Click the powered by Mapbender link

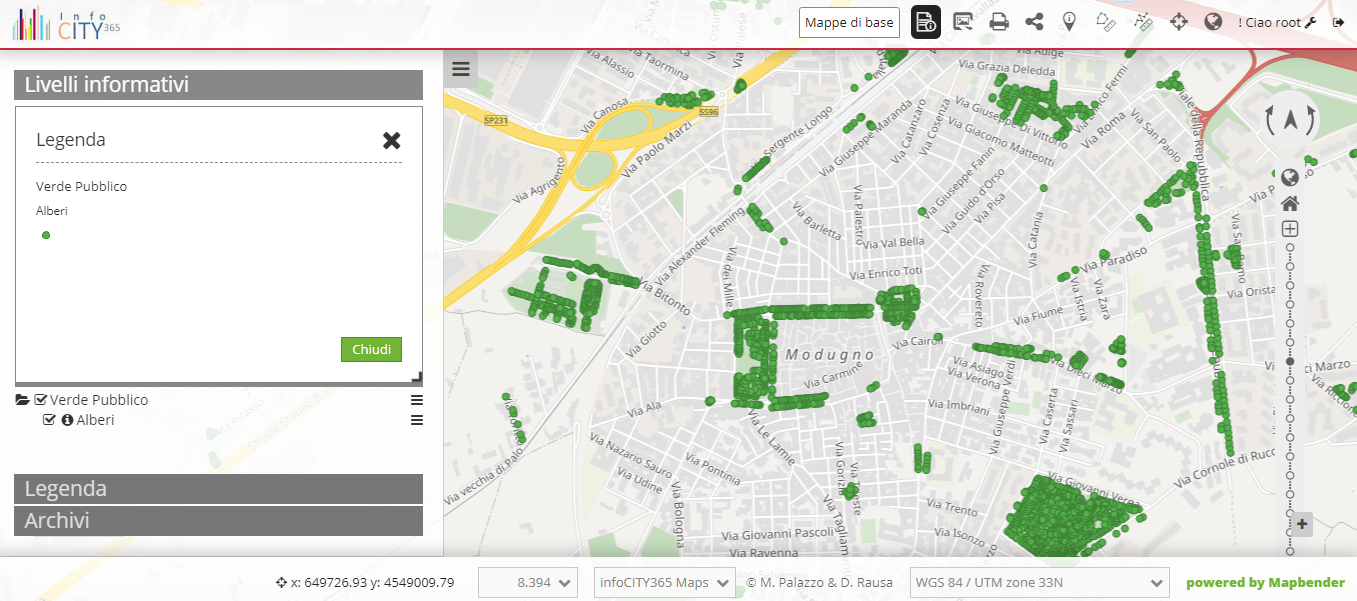(x=1265, y=583)
